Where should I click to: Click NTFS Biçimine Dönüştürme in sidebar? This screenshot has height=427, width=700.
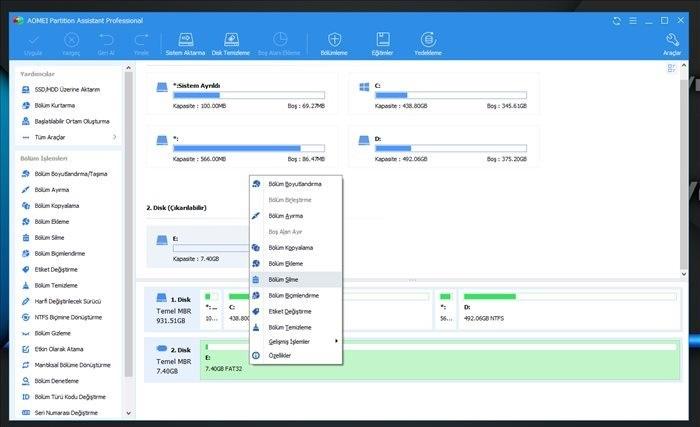pyautogui.click(x=68, y=317)
